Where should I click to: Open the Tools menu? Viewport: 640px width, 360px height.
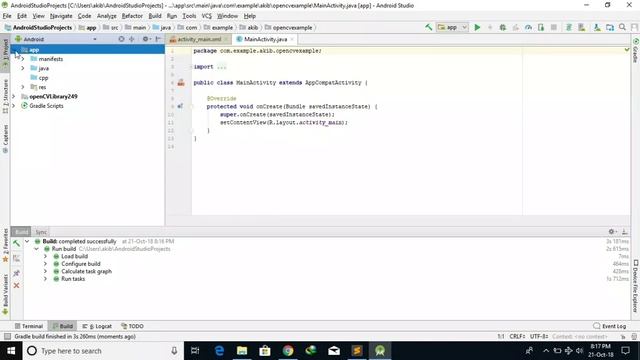click(x=189, y=16)
